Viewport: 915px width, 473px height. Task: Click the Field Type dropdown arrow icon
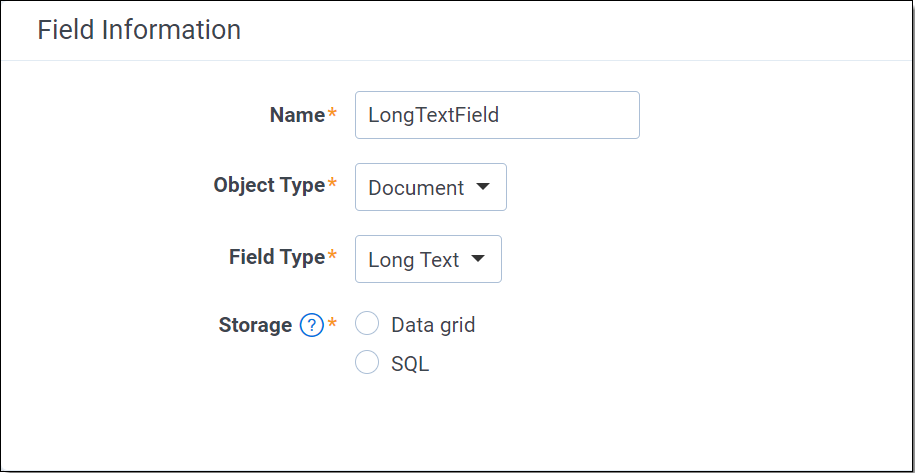click(x=478, y=258)
